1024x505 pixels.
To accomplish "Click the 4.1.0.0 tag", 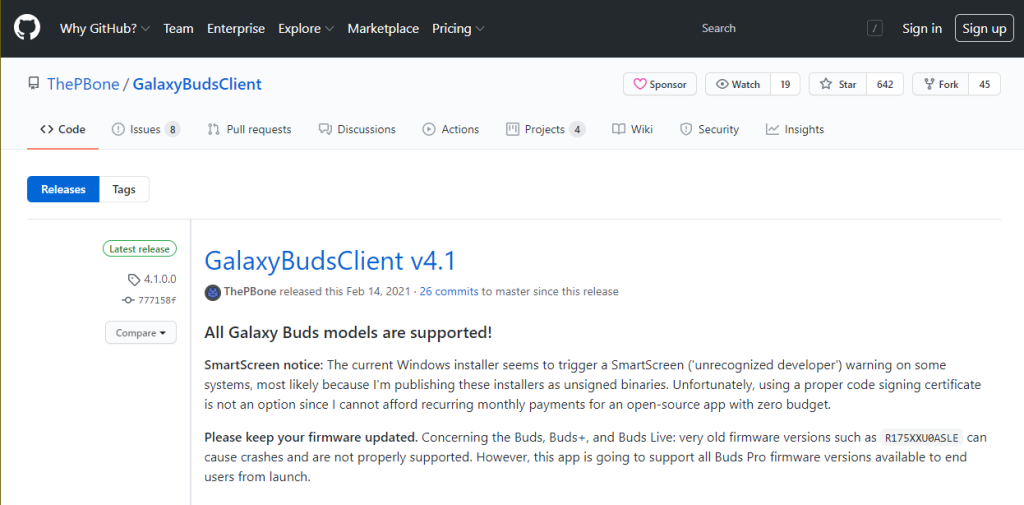I will pos(152,280).
